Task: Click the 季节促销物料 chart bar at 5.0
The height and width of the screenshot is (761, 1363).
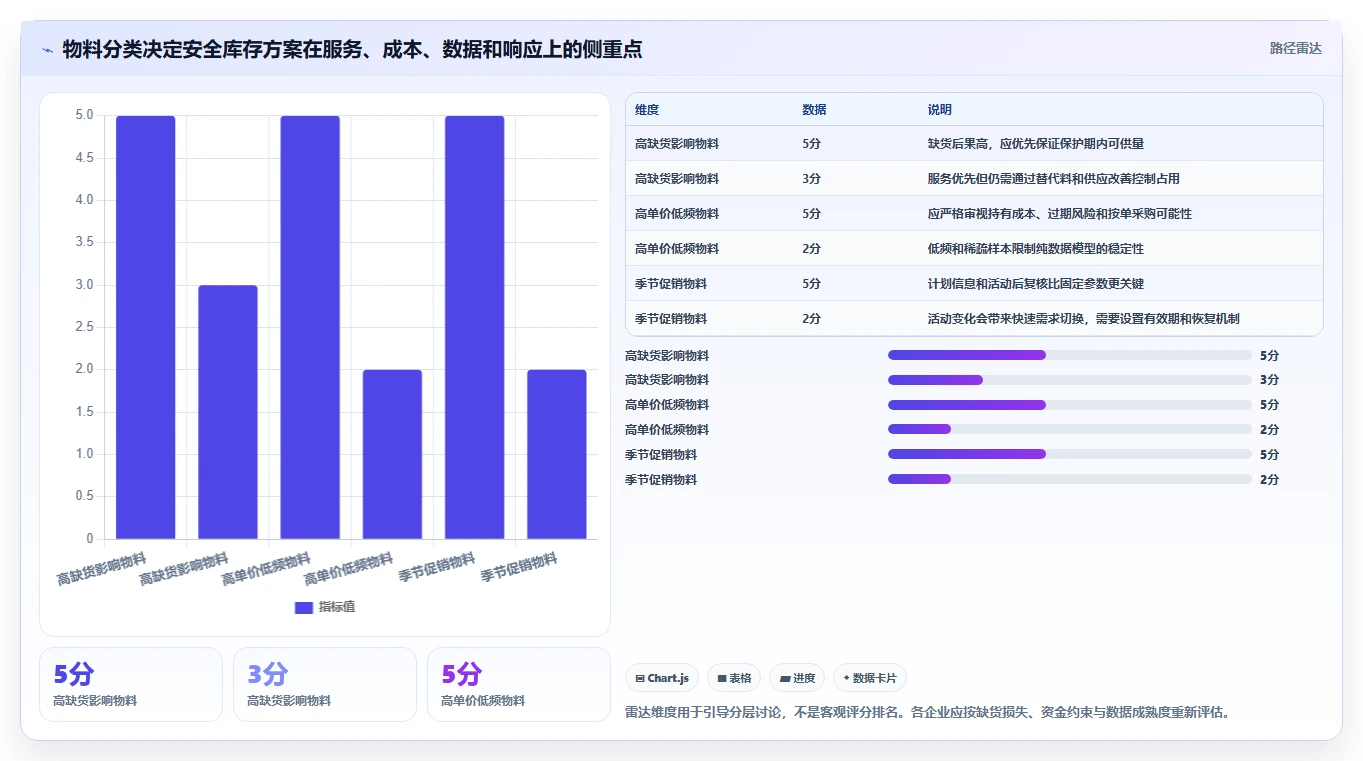Action: (474, 327)
